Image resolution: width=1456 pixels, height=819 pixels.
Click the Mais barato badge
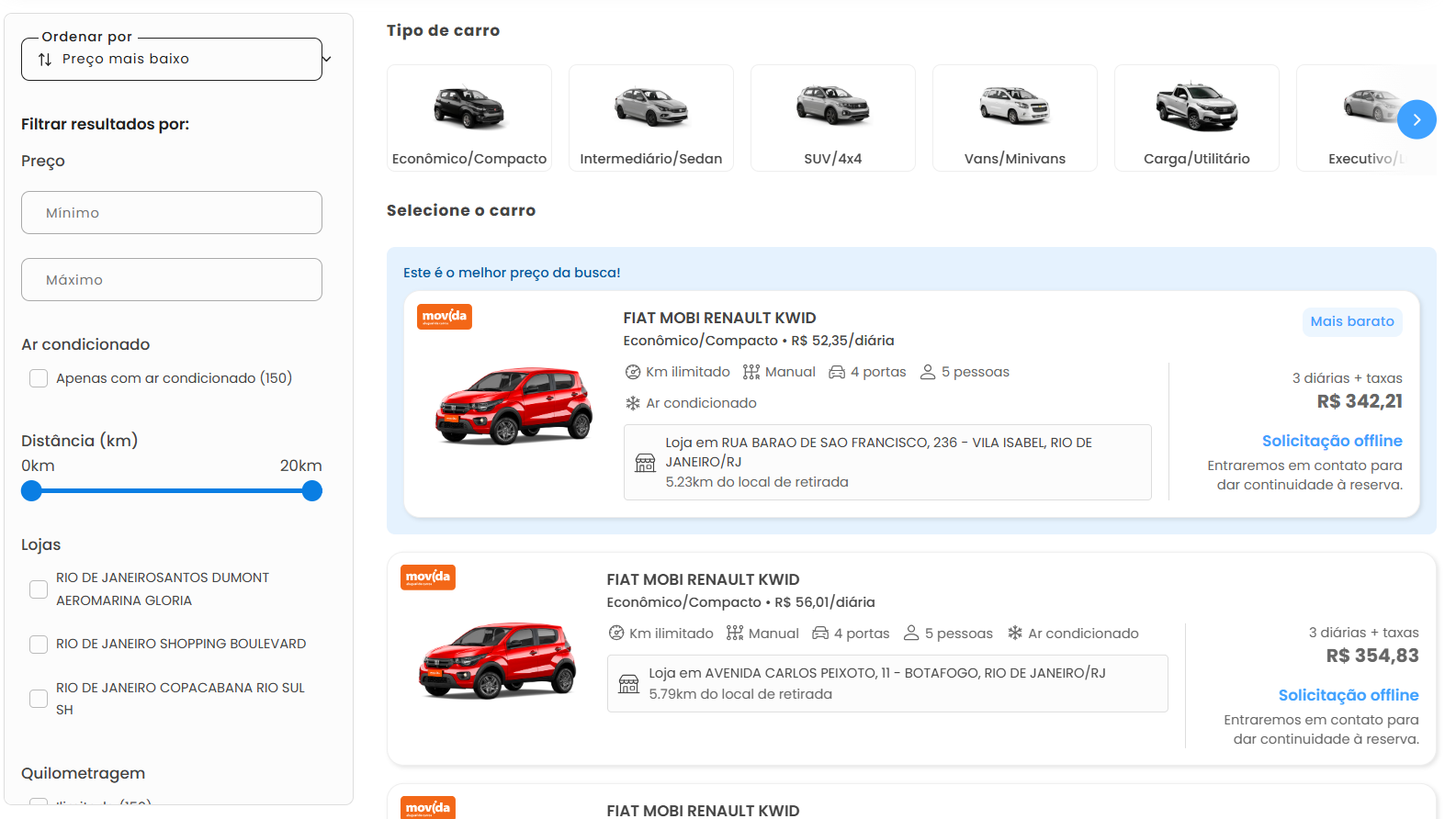[1352, 321]
